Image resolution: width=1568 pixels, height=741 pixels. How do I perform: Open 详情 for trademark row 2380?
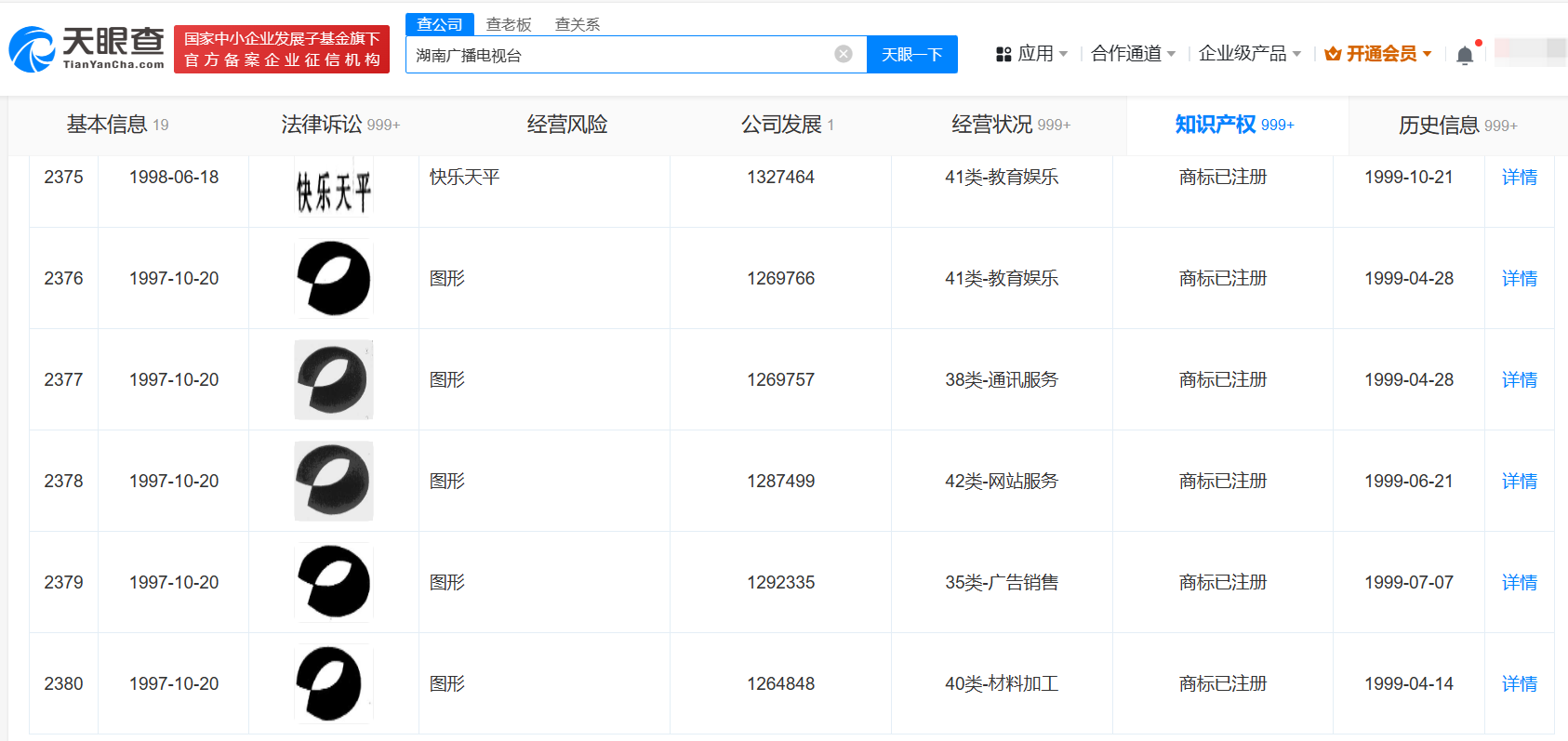(x=1520, y=683)
